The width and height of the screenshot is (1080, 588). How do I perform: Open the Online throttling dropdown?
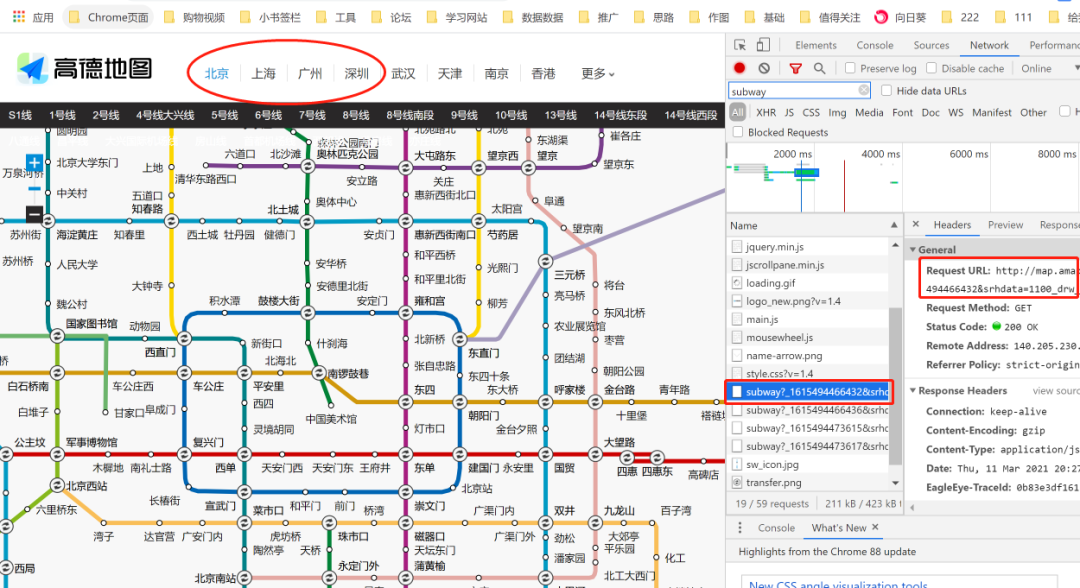(1048, 68)
